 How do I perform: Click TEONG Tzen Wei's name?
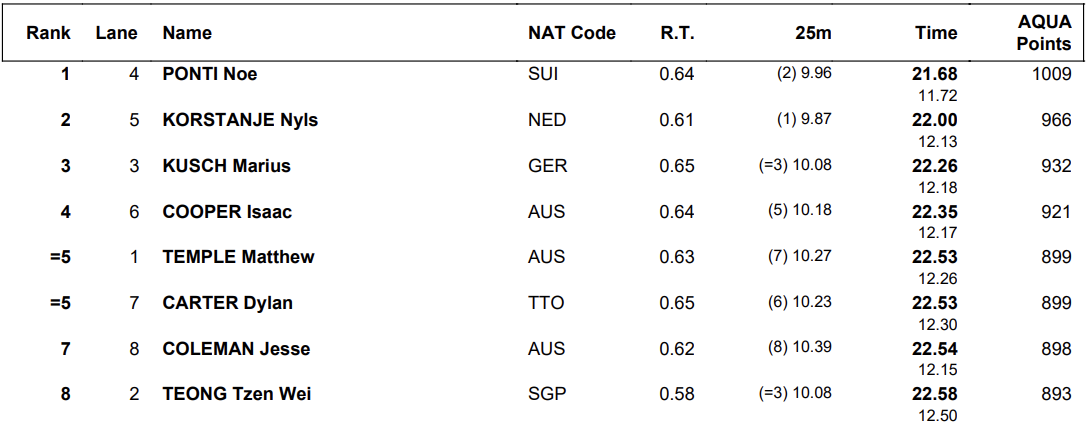236,394
